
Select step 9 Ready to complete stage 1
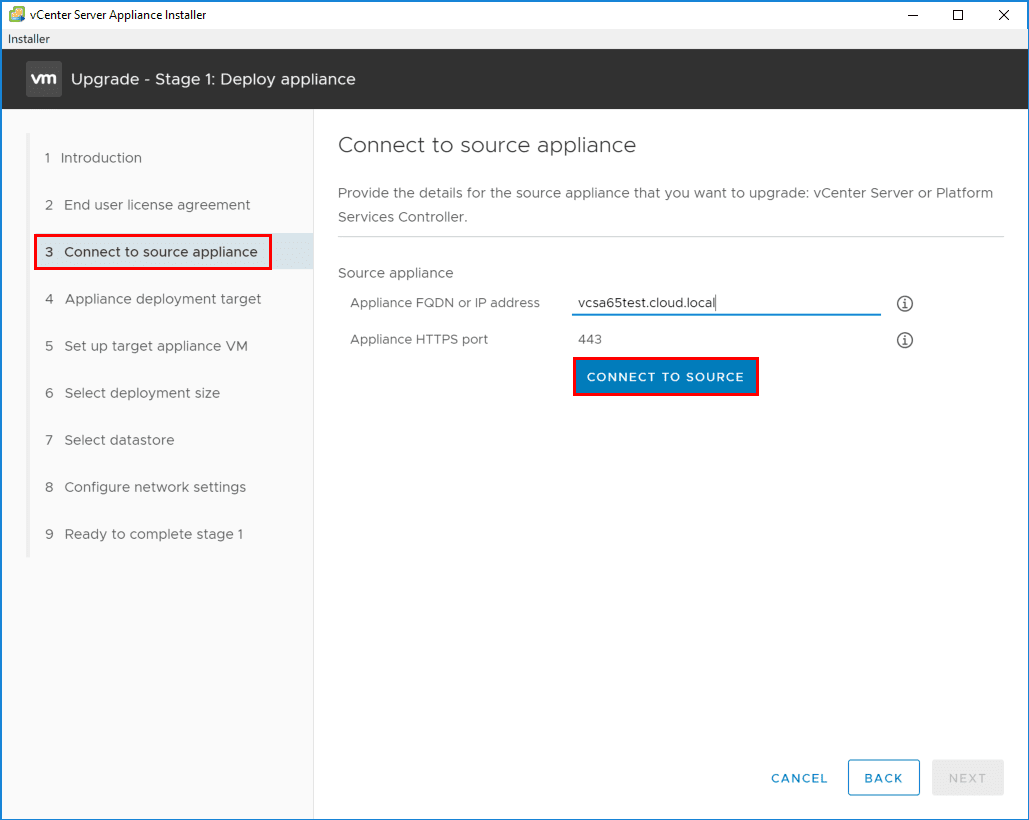click(153, 534)
